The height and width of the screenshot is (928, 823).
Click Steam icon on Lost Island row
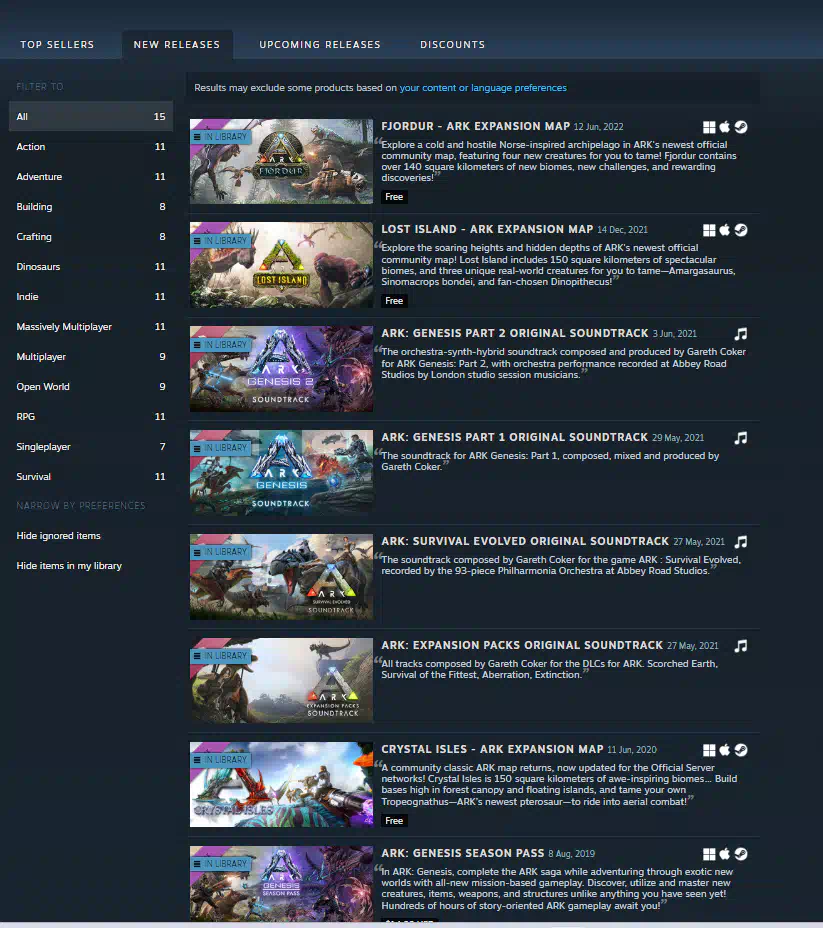741,230
